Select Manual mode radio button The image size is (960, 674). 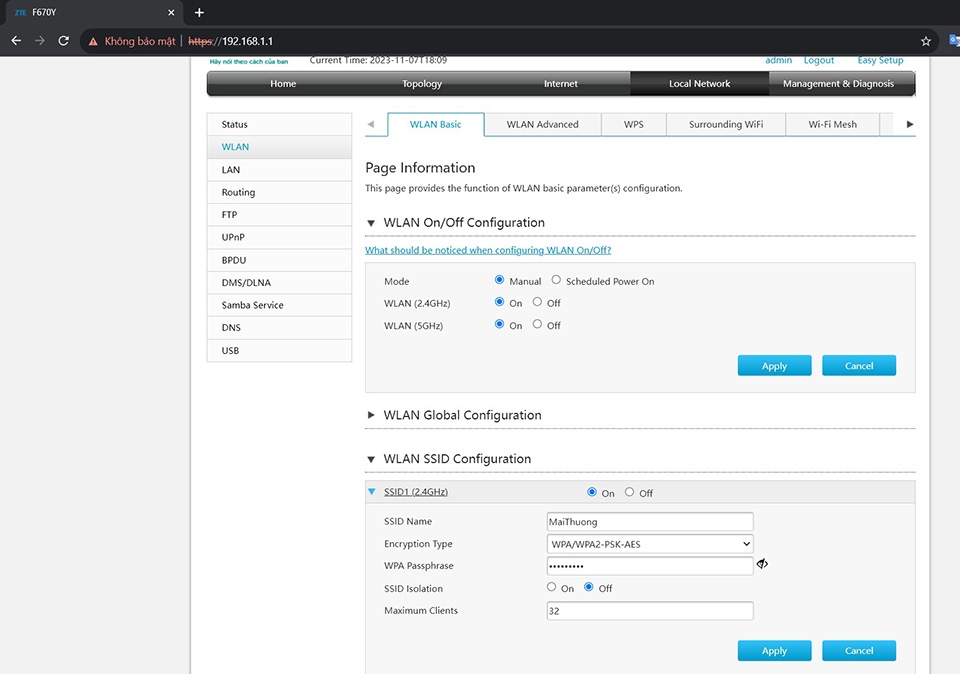[499, 280]
